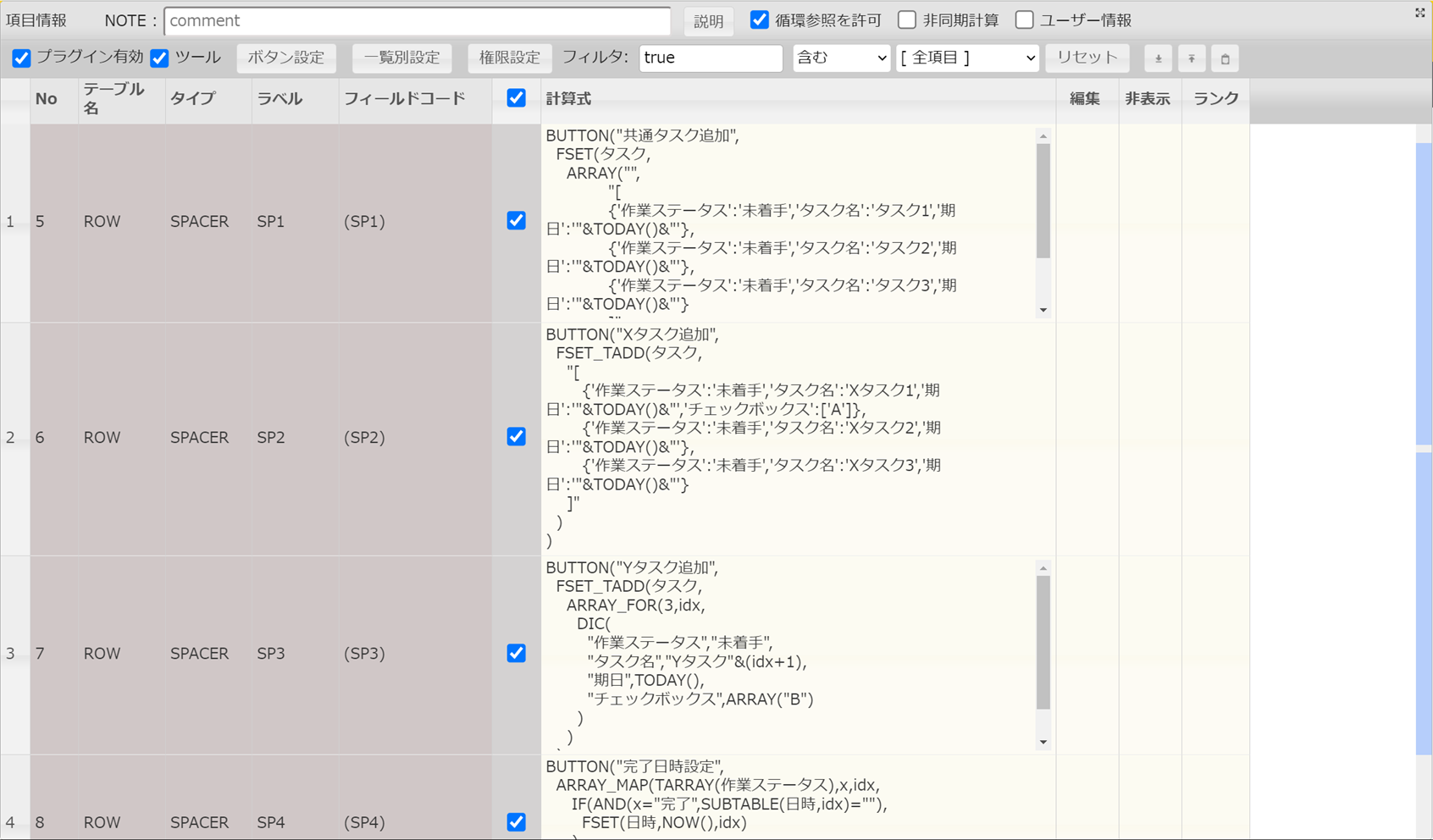Open 一覧別設定

tap(401, 58)
